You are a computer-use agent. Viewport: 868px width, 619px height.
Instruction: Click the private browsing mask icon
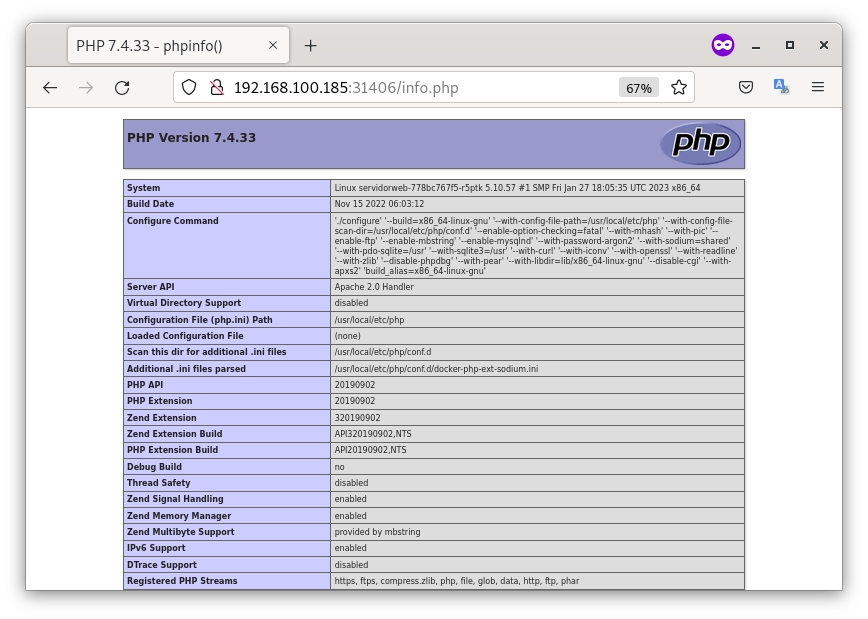(722, 45)
